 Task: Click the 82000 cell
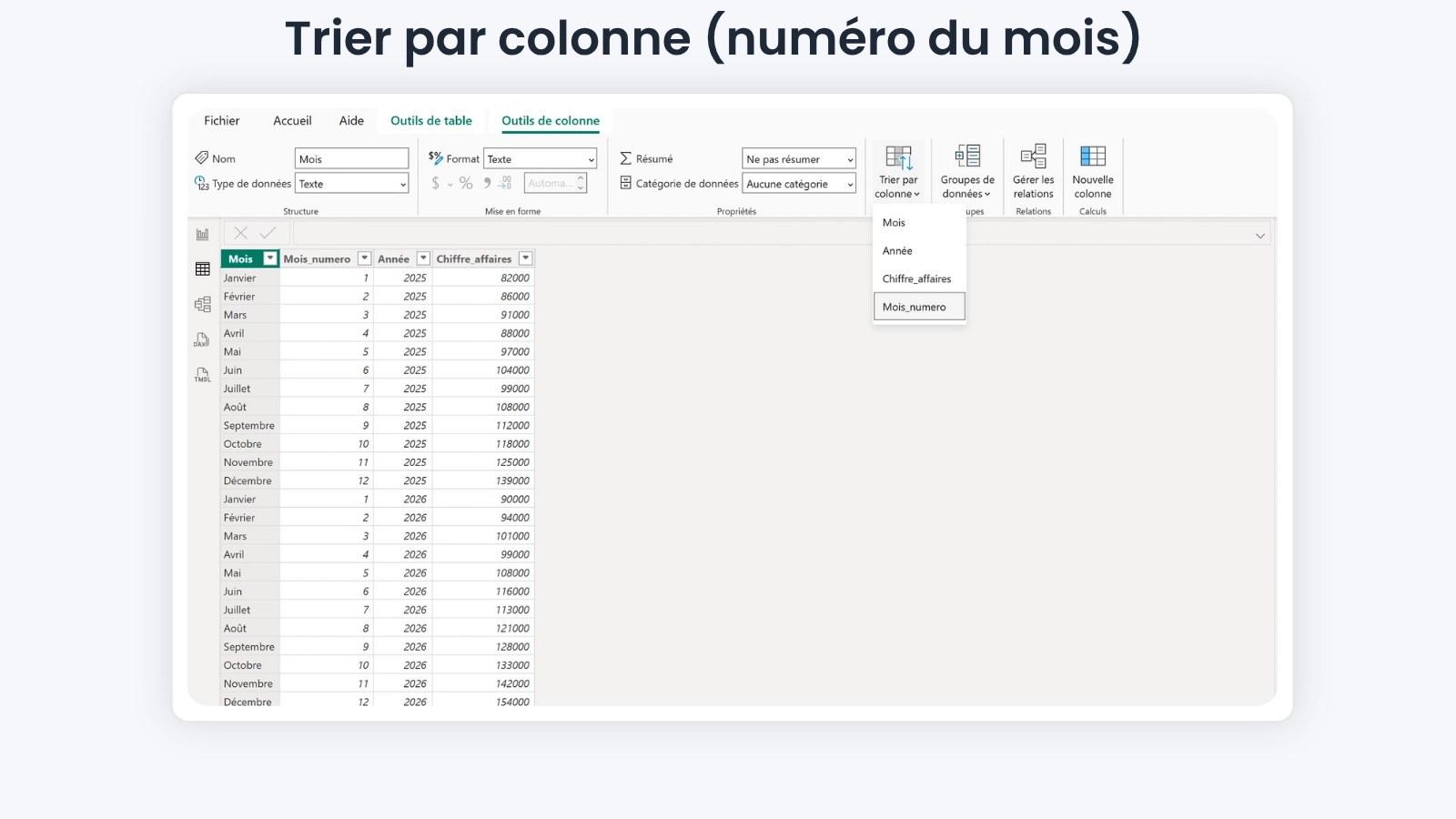(483, 278)
